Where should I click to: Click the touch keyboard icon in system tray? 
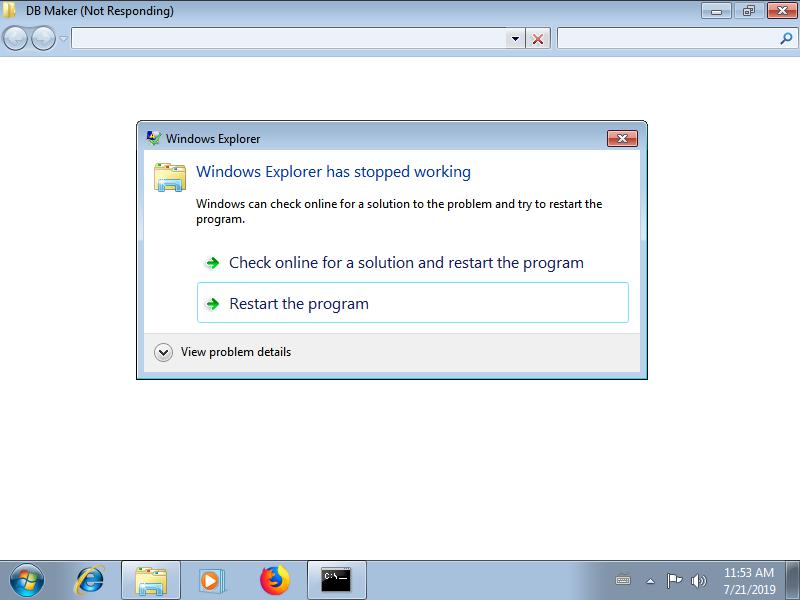pyautogui.click(x=623, y=580)
